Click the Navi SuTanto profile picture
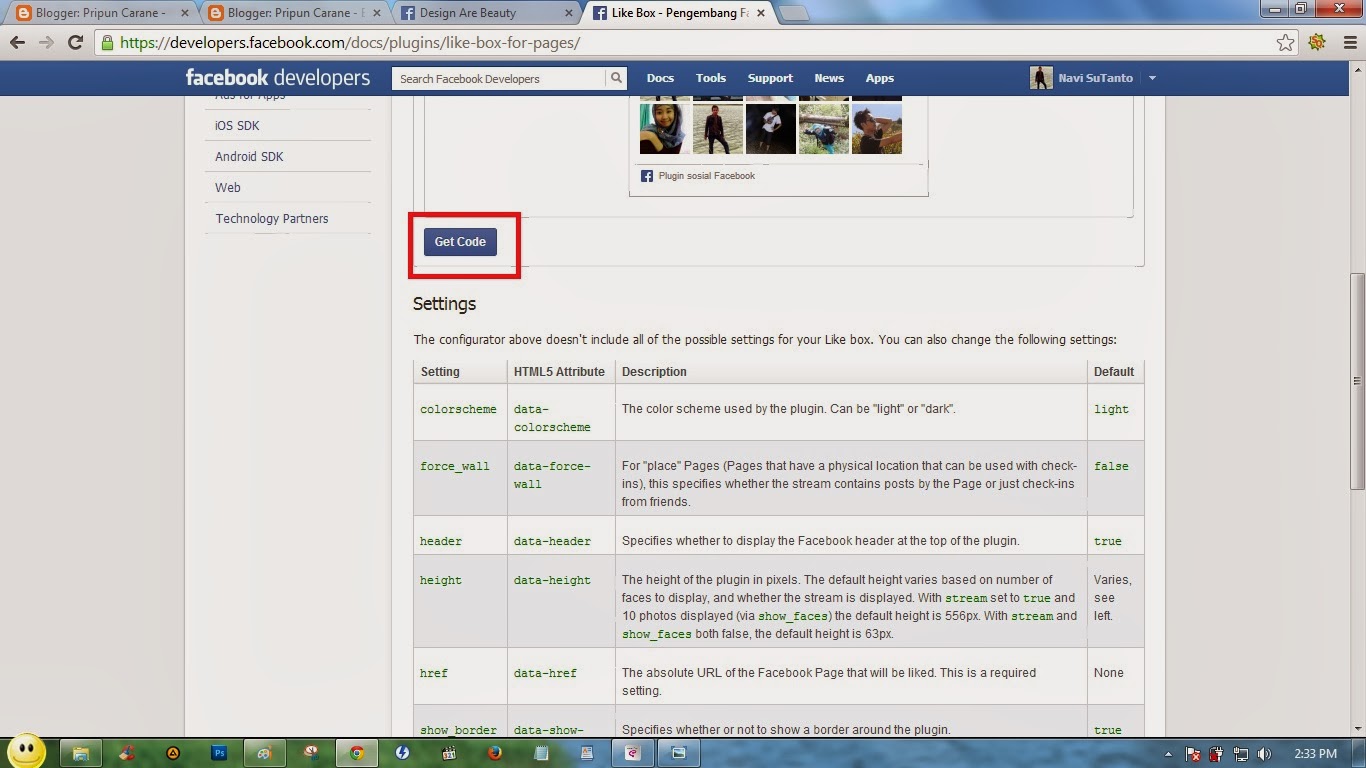Viewport: 1366px width, 768px height. point(1041,77)
